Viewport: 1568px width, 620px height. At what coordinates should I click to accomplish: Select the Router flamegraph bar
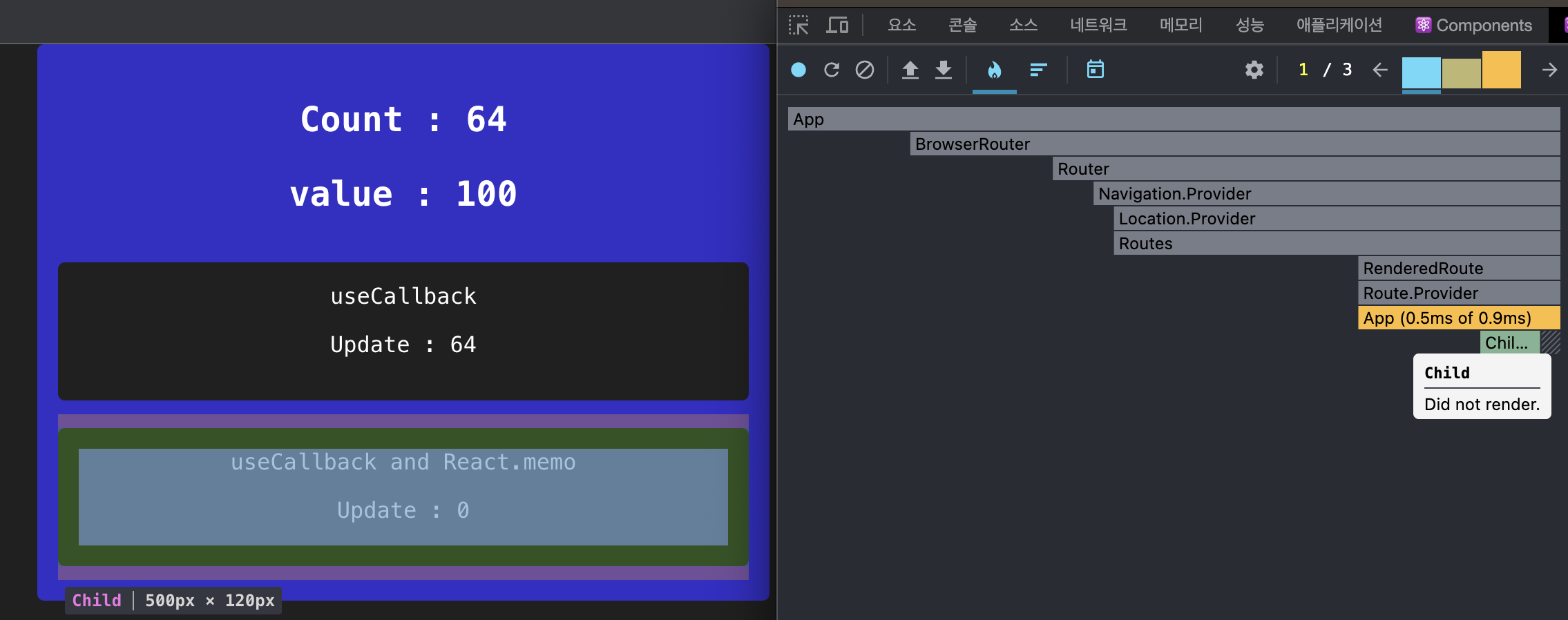click(1306, 168)
